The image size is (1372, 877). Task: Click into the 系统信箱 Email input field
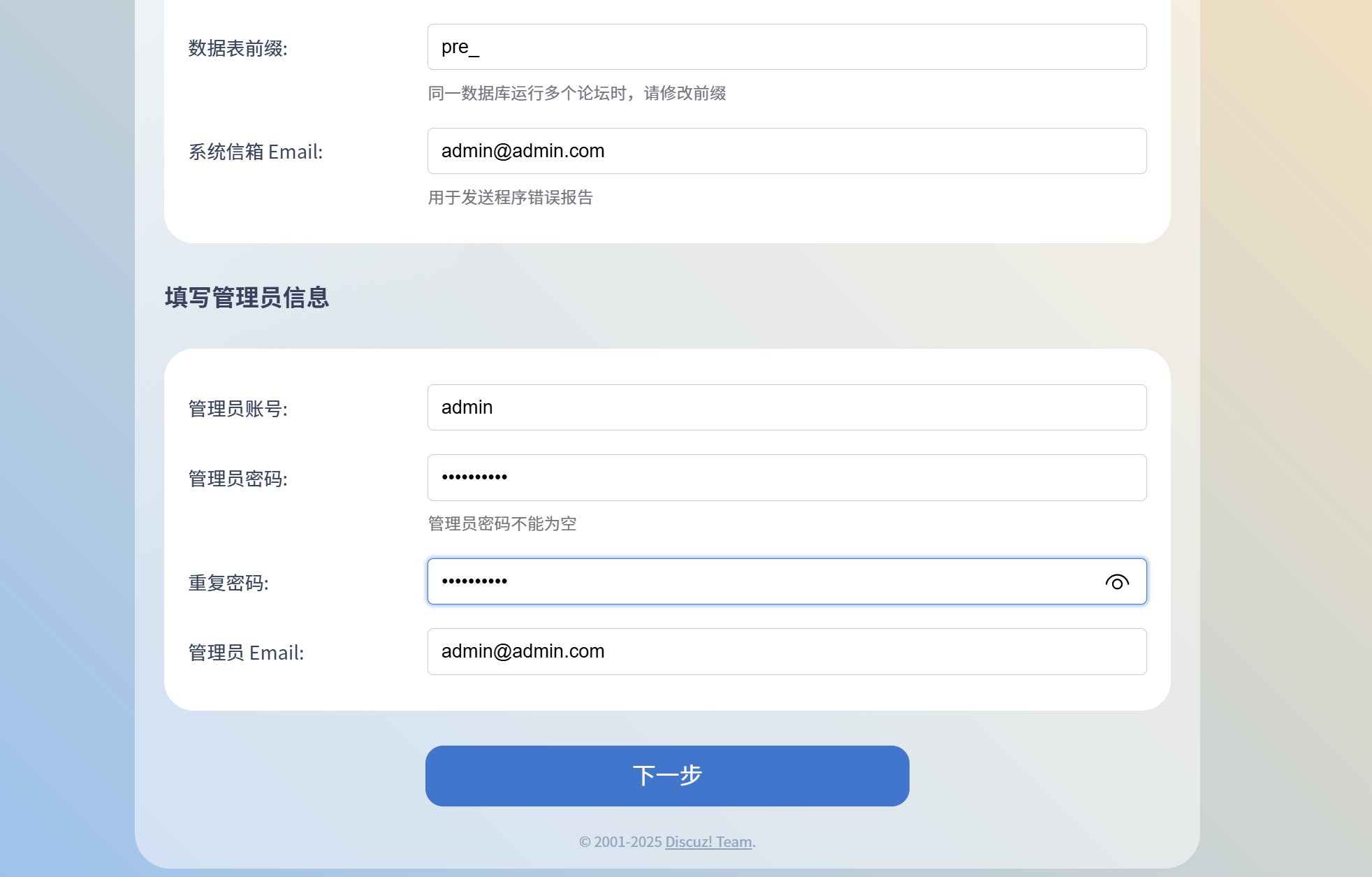(x=787, y=151)
